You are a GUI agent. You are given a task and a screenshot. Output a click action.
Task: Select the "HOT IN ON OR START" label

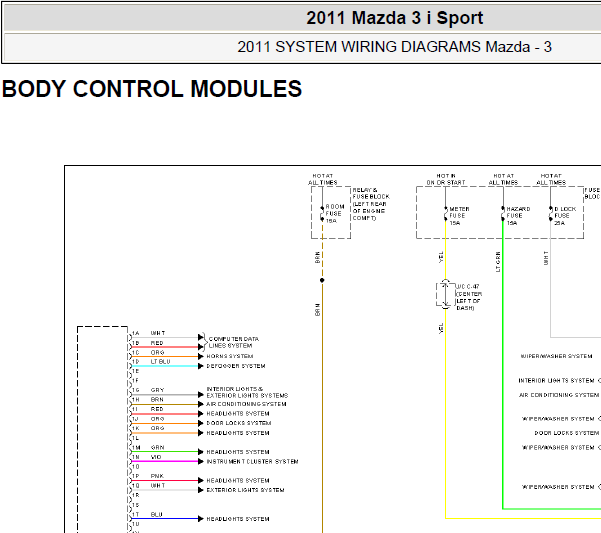(x=446, y=179)
